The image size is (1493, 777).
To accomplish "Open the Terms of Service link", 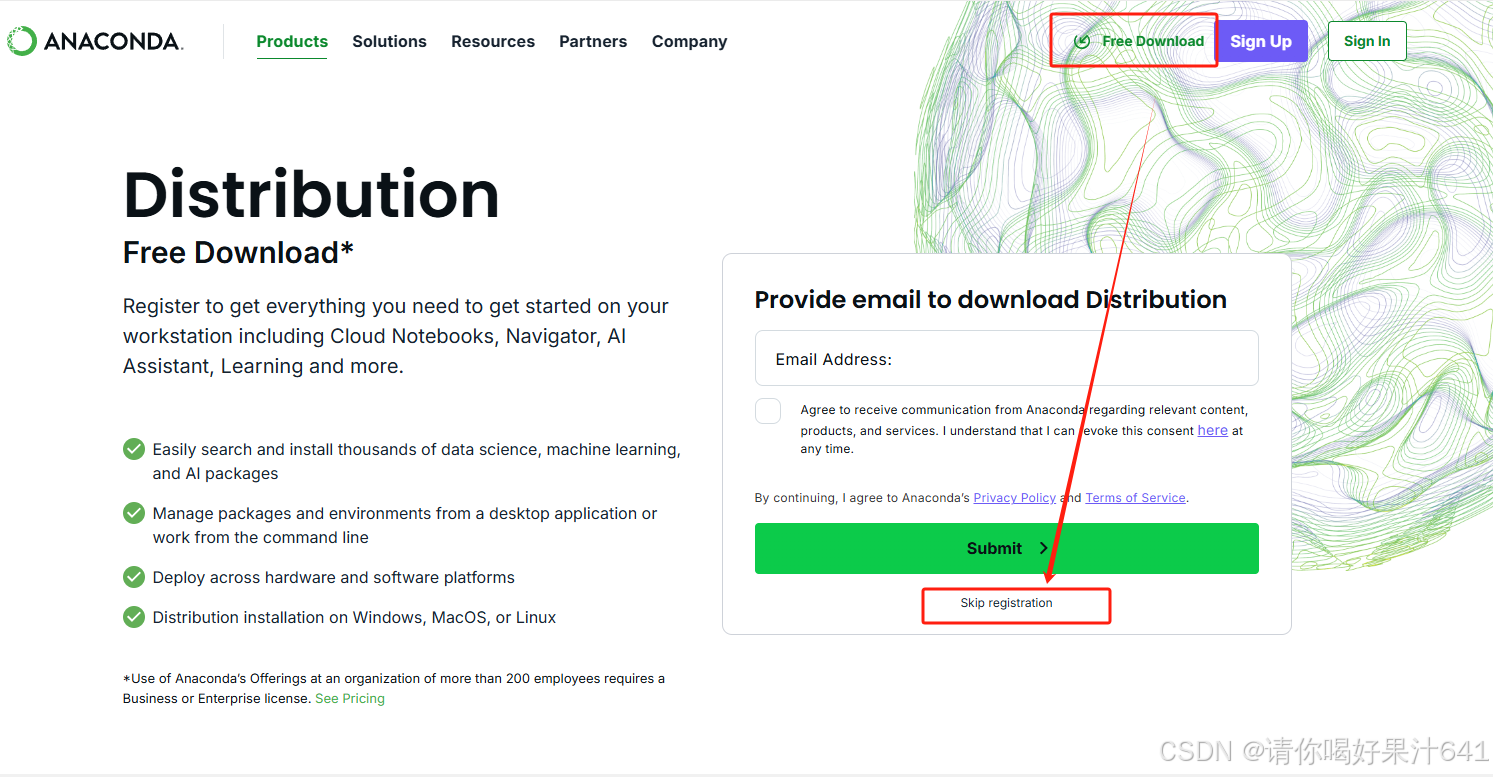I will (x=1135, y=497).
